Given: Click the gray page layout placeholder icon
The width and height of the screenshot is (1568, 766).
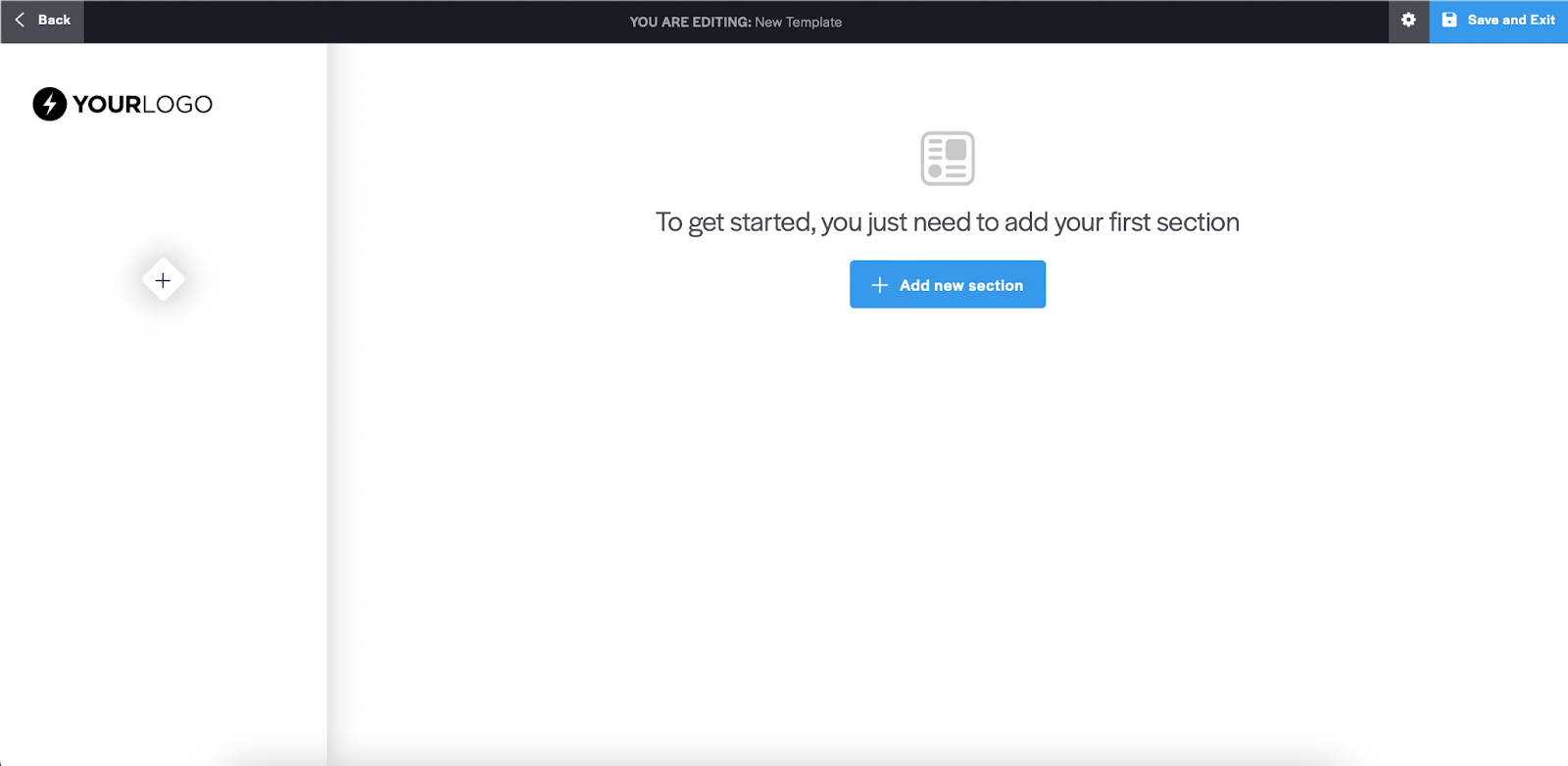Looking at the screenshot, I should (947, 159).
